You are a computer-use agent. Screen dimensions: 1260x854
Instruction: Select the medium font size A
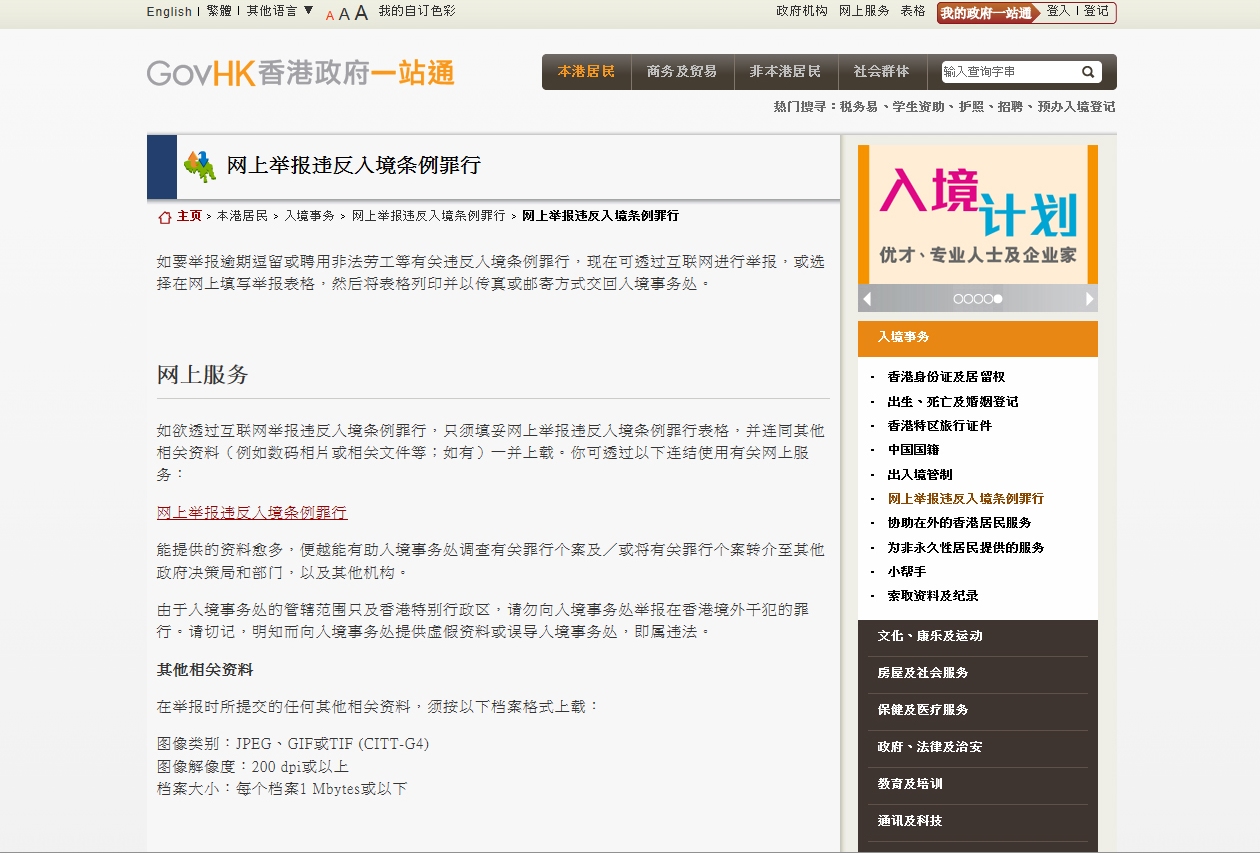(344, 14)
